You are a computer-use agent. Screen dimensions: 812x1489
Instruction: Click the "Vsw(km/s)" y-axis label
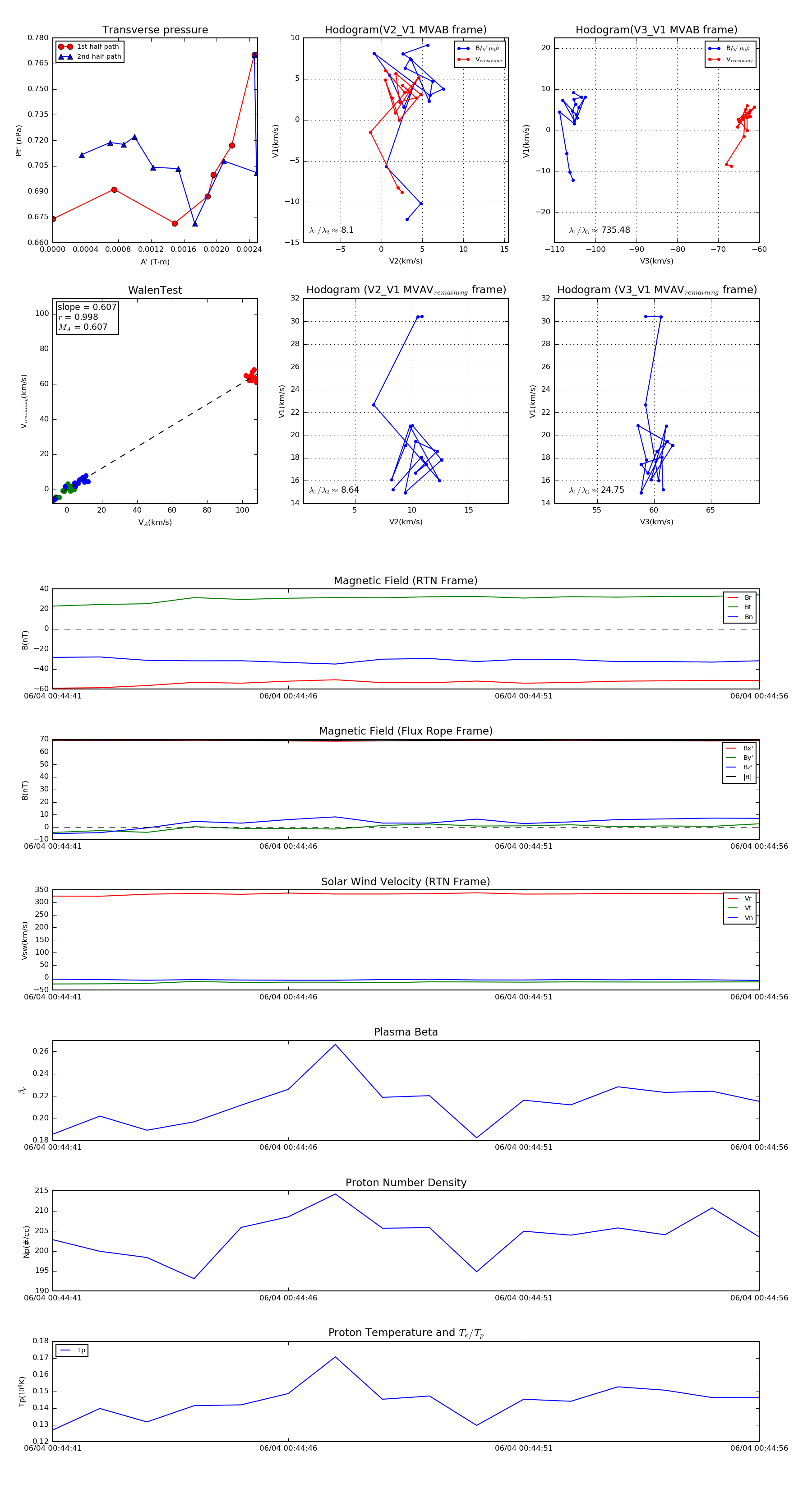coord(24,940)
